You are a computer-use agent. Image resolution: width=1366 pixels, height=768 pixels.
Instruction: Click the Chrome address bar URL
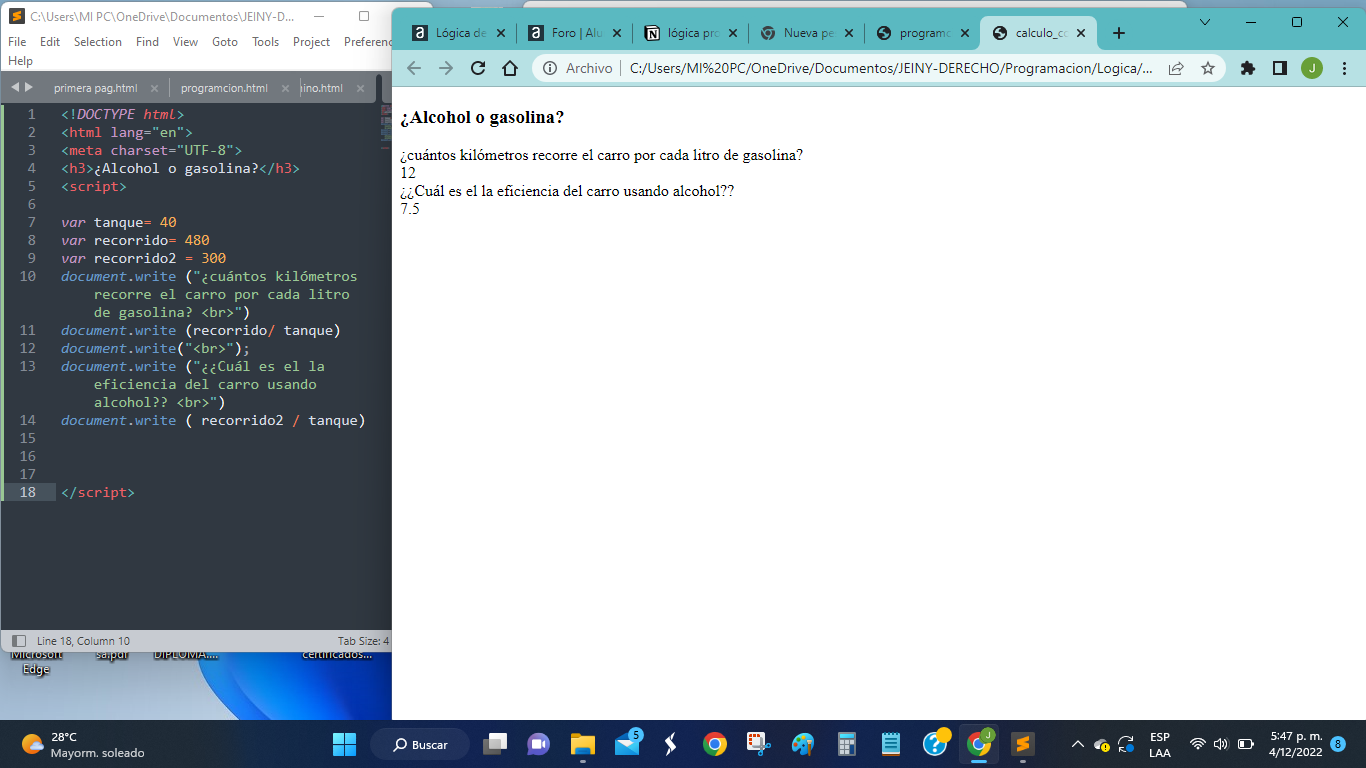tap(891, 68)
